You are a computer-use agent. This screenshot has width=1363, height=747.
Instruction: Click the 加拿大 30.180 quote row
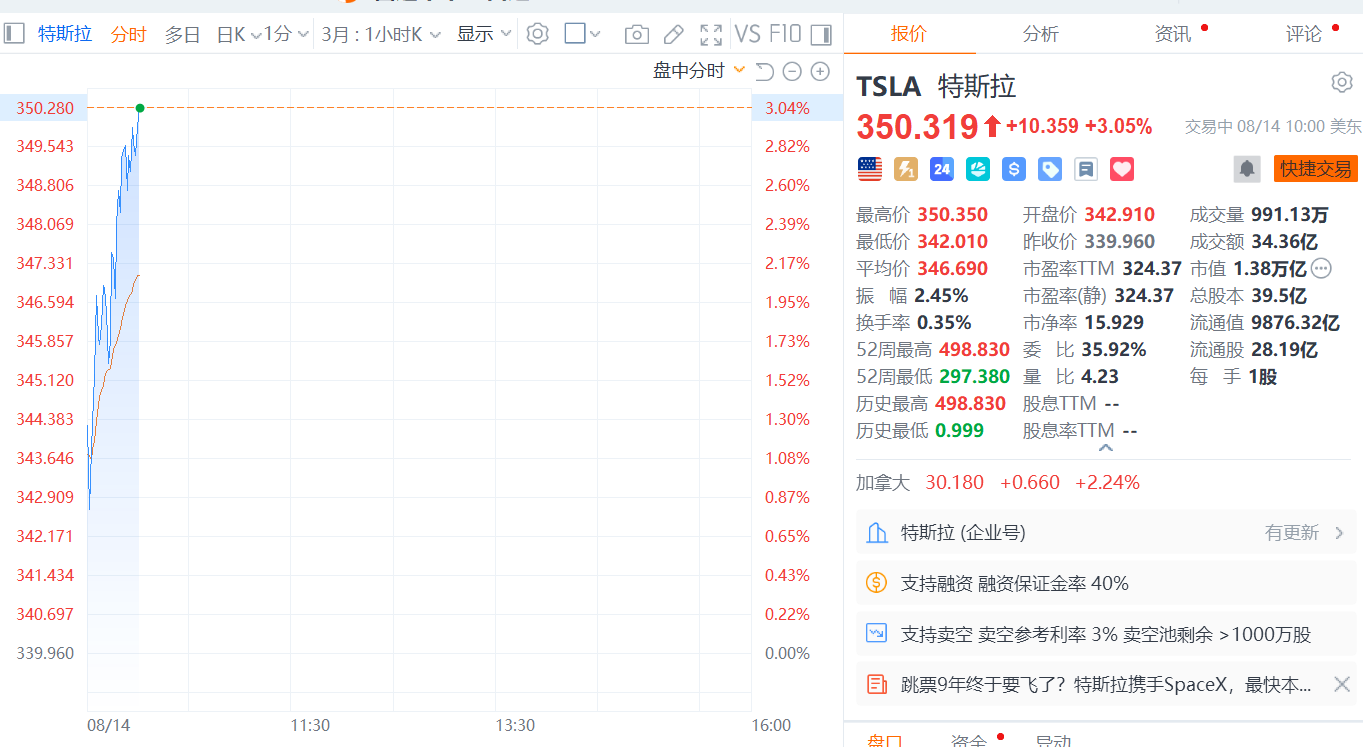tap(998, 482)
